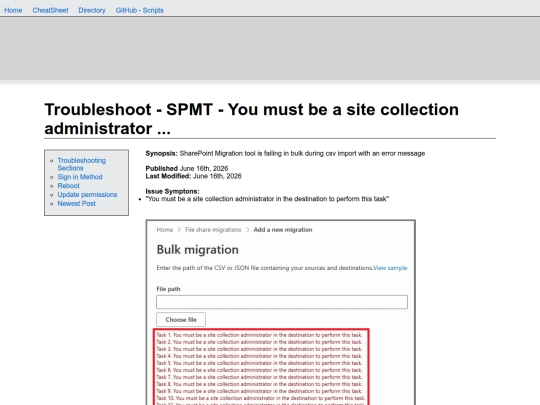Open the Home navigation link
540x405 pixels.
[x=13, y=10]
